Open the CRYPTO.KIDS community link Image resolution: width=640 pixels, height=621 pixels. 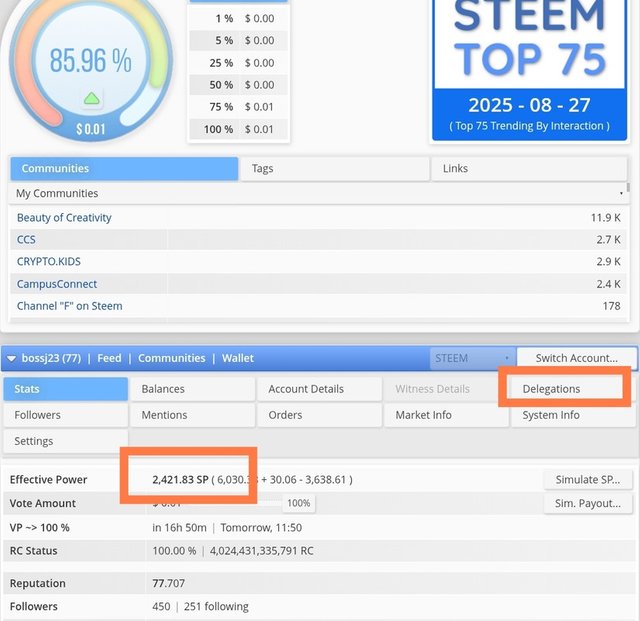49,262
